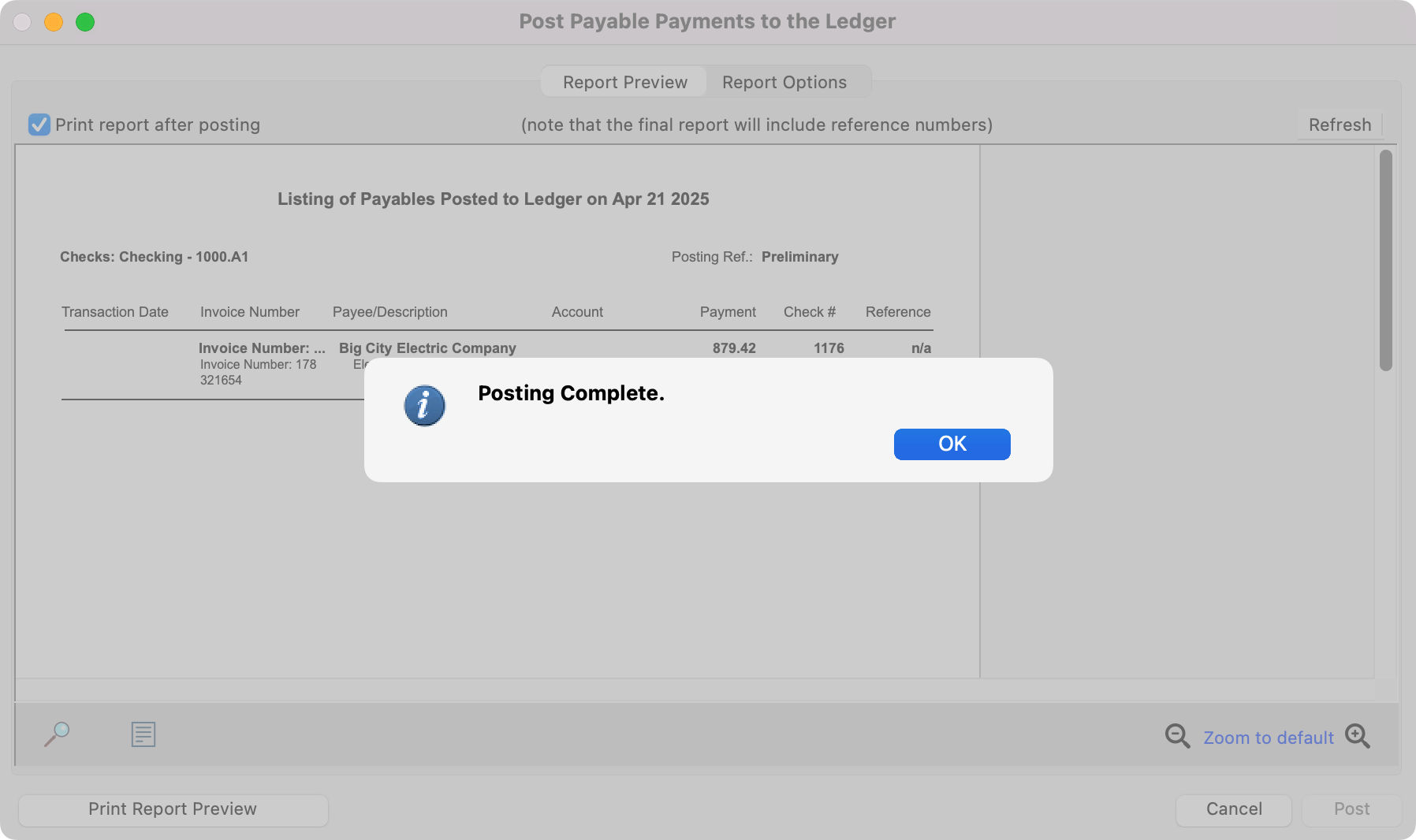Image resolution: width=1416 pixels, height=840 pixels.
Task: Select the Report Preview tab
Action: click(x=624, y=82)
